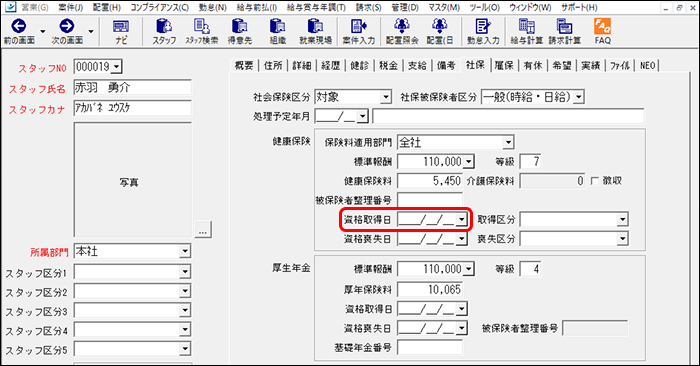Switch to the 雇保 tab

click(504, 66)
